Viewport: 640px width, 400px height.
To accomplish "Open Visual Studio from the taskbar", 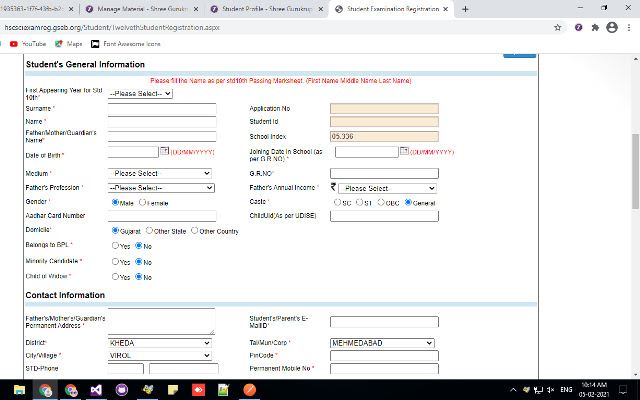I will coord(96,390).
